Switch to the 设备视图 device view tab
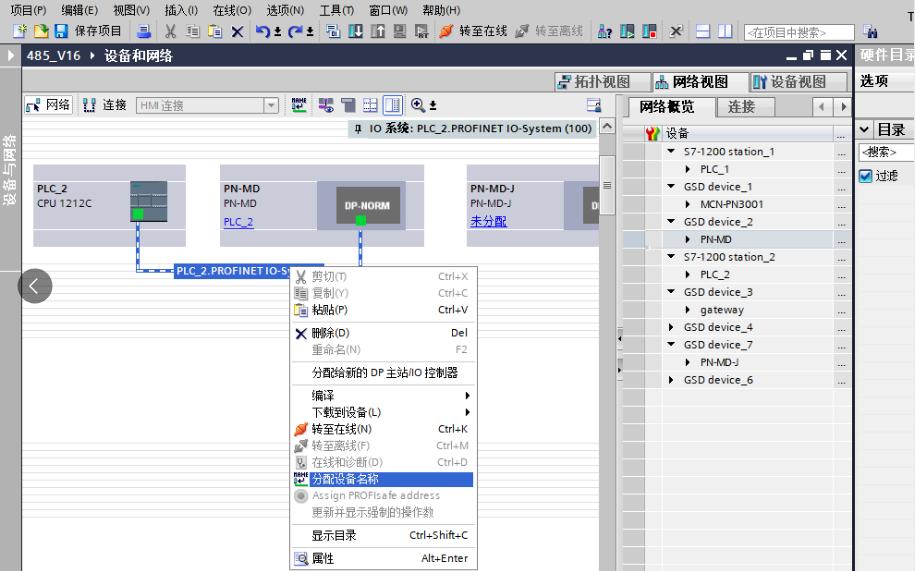The image size is (915, 571). [792, 82]
